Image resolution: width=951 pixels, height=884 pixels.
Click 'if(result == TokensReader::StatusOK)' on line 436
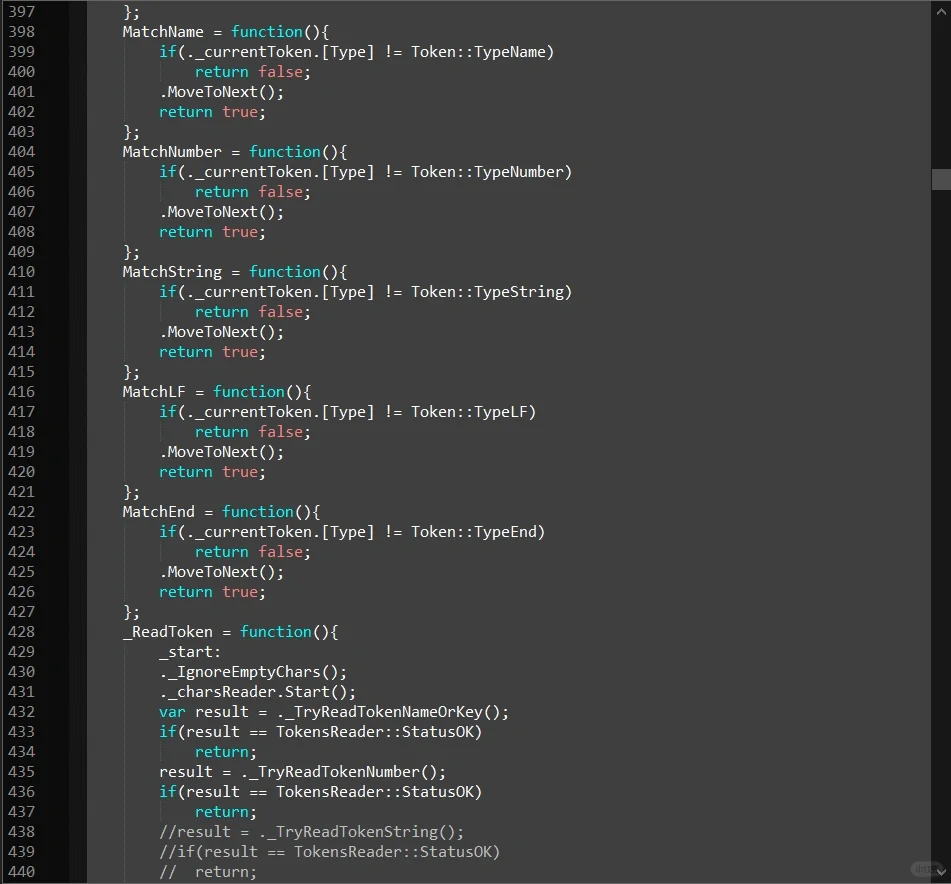[320, 792]
